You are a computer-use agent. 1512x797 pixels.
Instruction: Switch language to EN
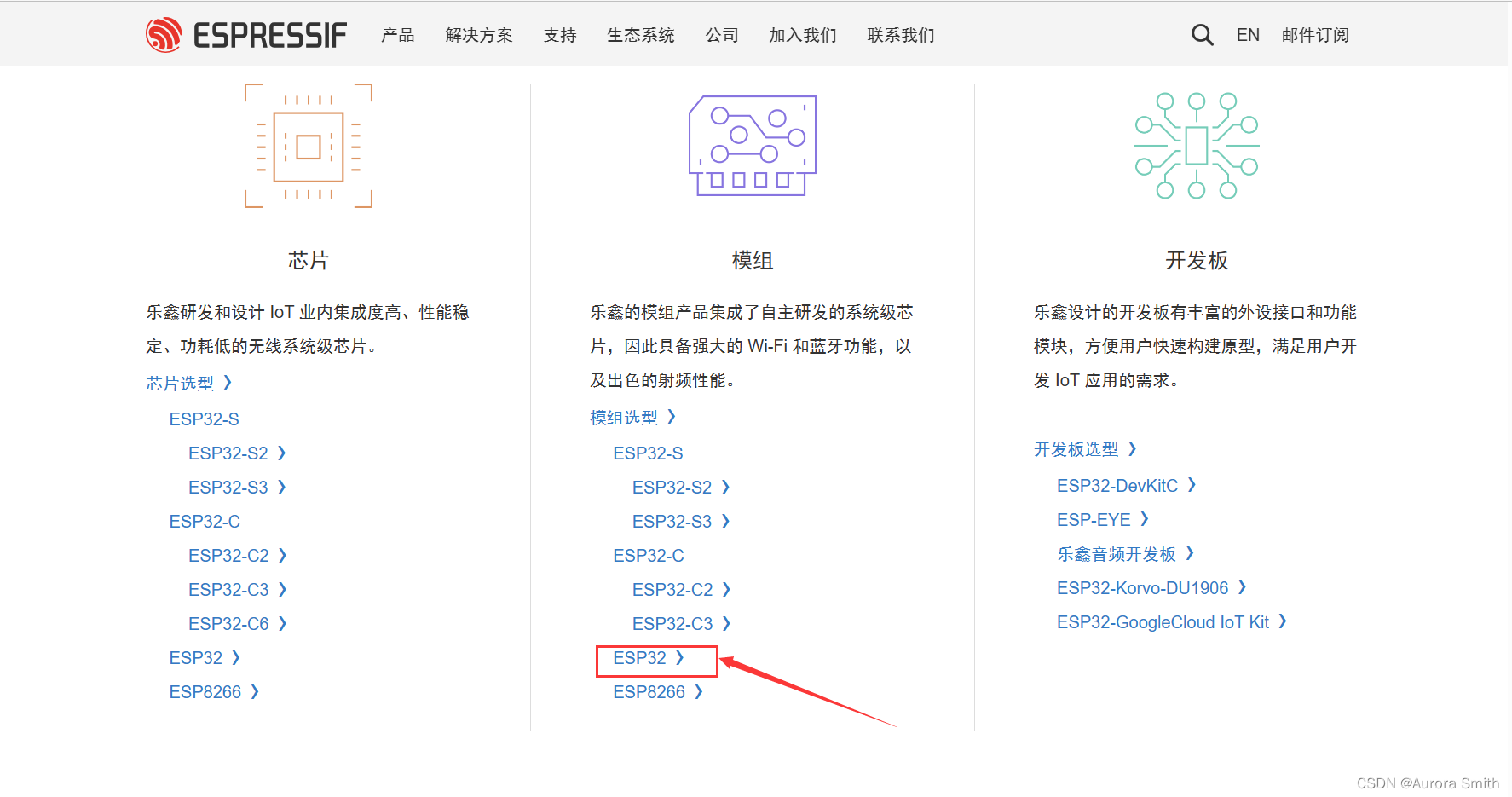[1248, 35]
